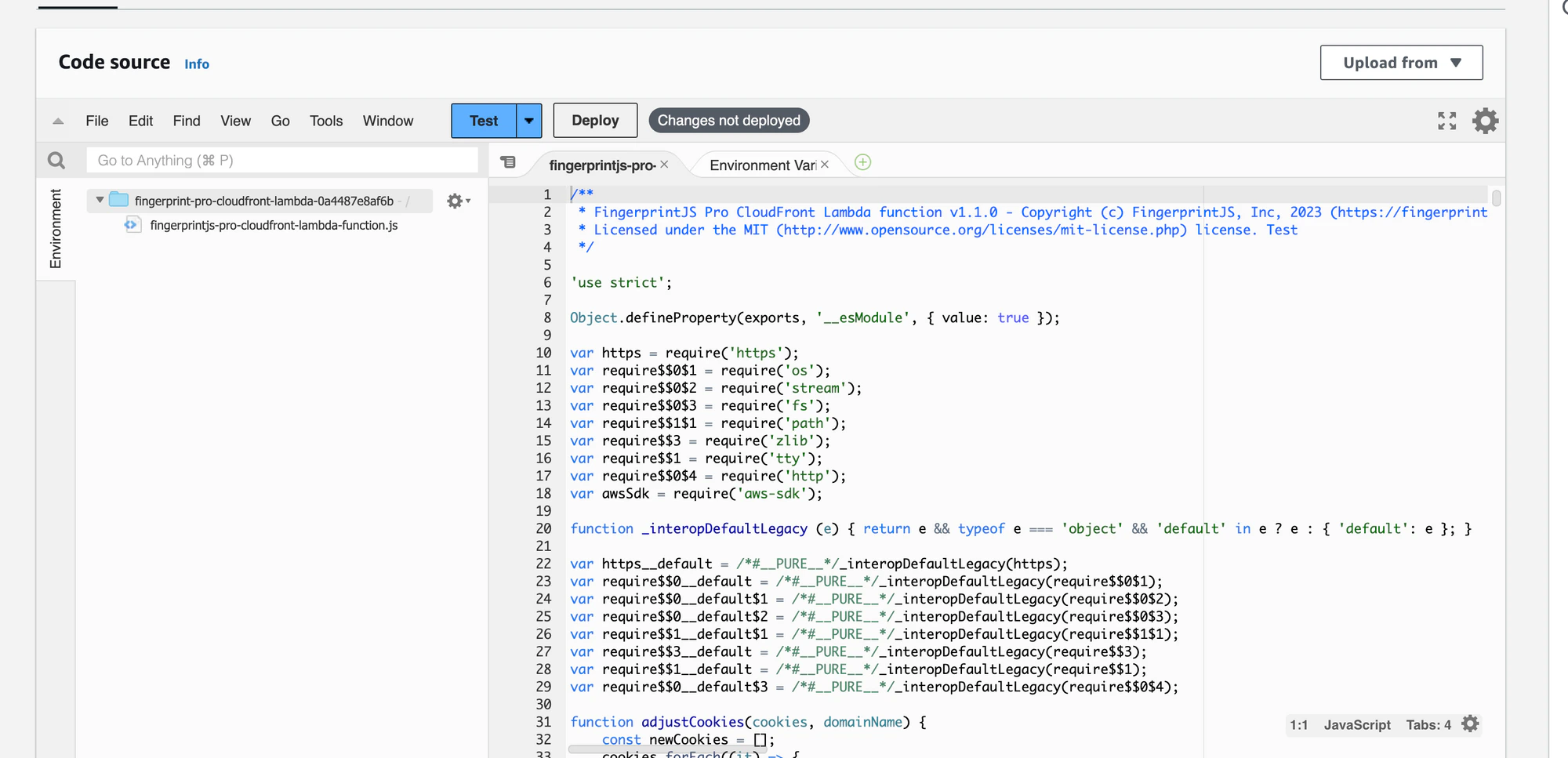The image size is (1568, 758).
Task: Click the Info link beside Code source
Action: (x=197, y=64)
